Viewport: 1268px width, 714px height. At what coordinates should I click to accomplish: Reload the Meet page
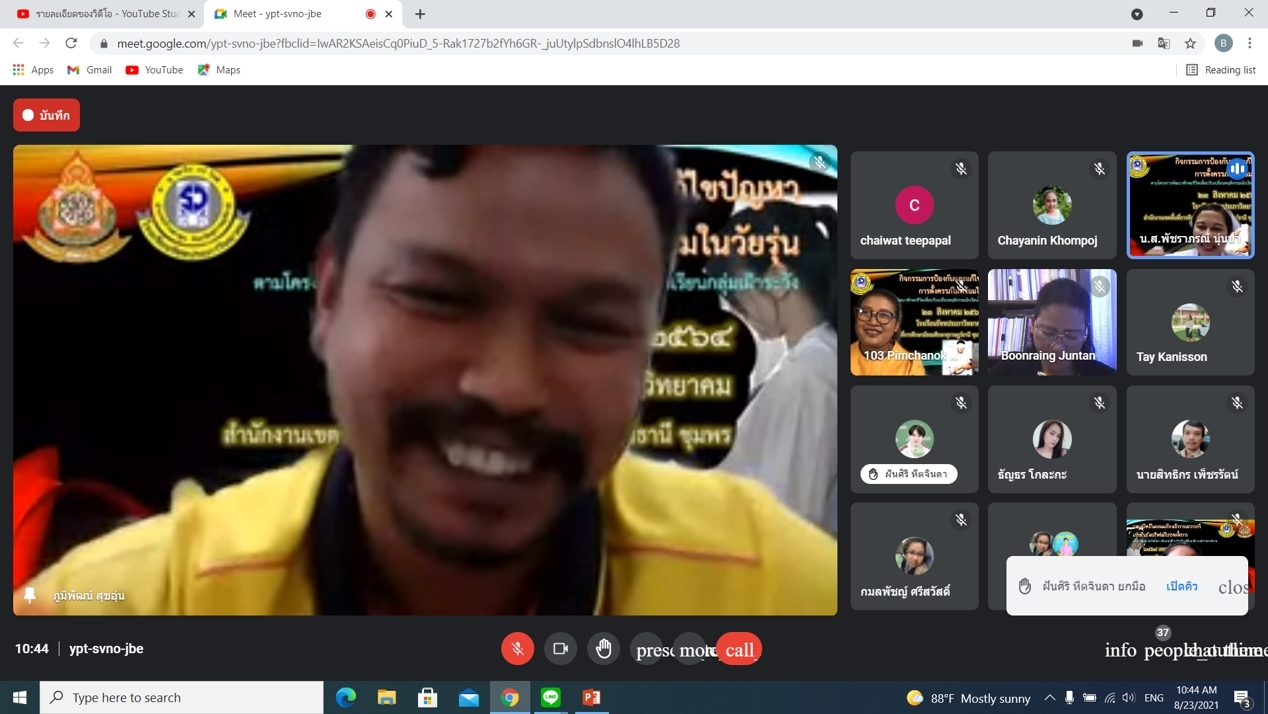[x=71, y=43]
